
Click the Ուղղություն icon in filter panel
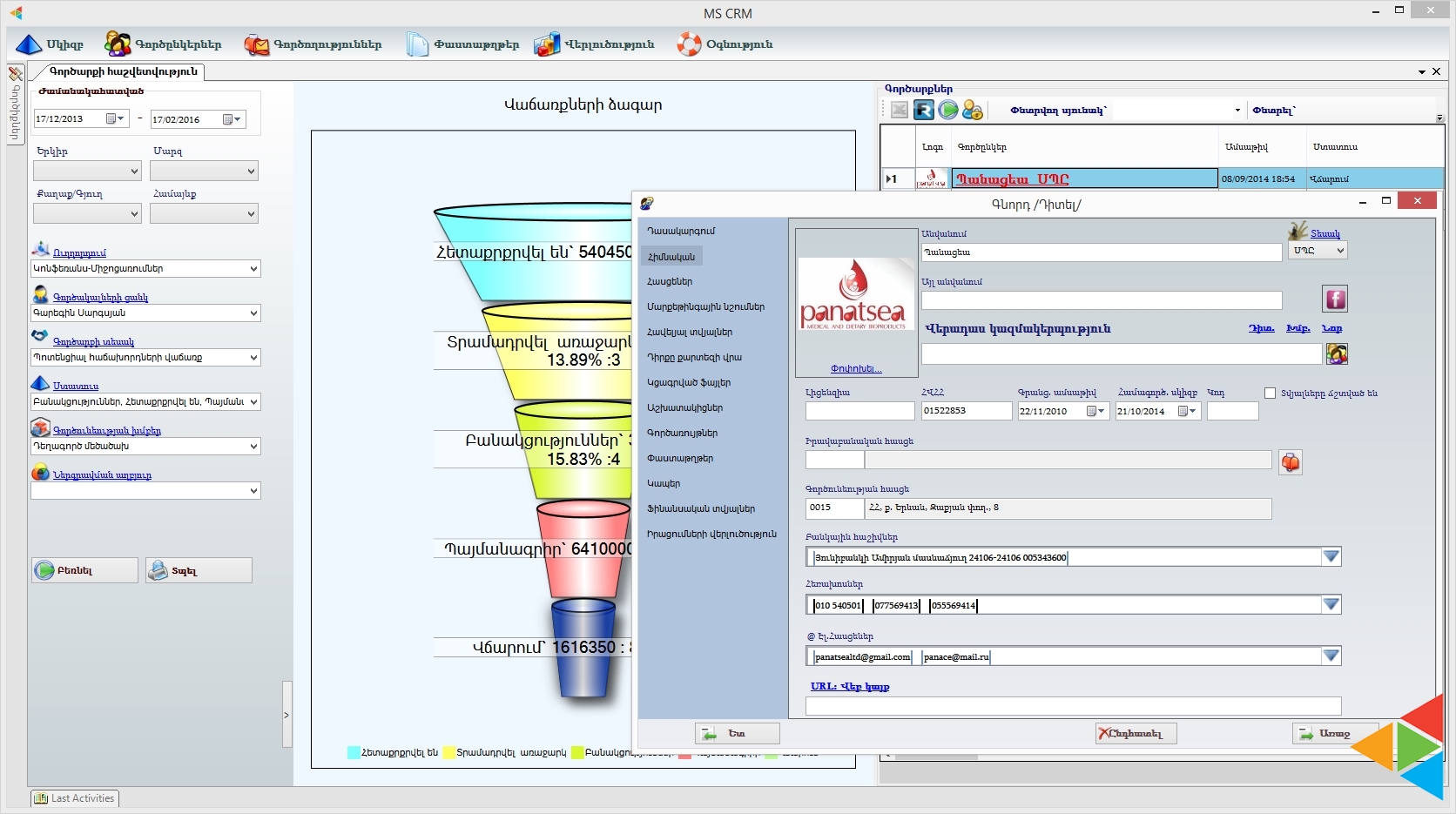[41, 251]
